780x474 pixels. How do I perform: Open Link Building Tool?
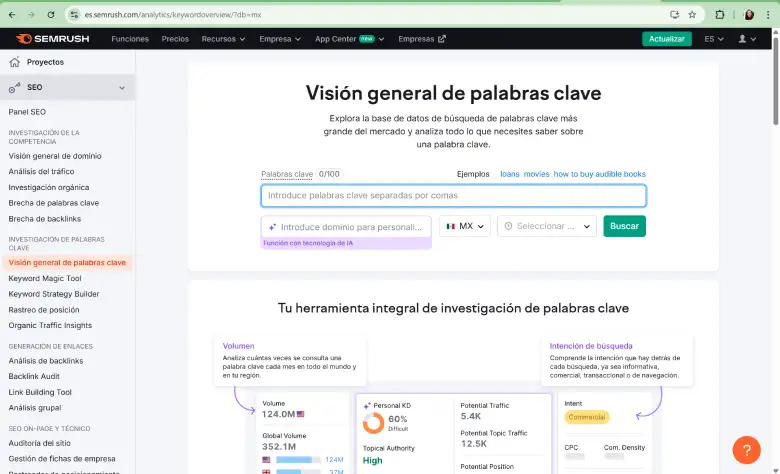(40, 392)
